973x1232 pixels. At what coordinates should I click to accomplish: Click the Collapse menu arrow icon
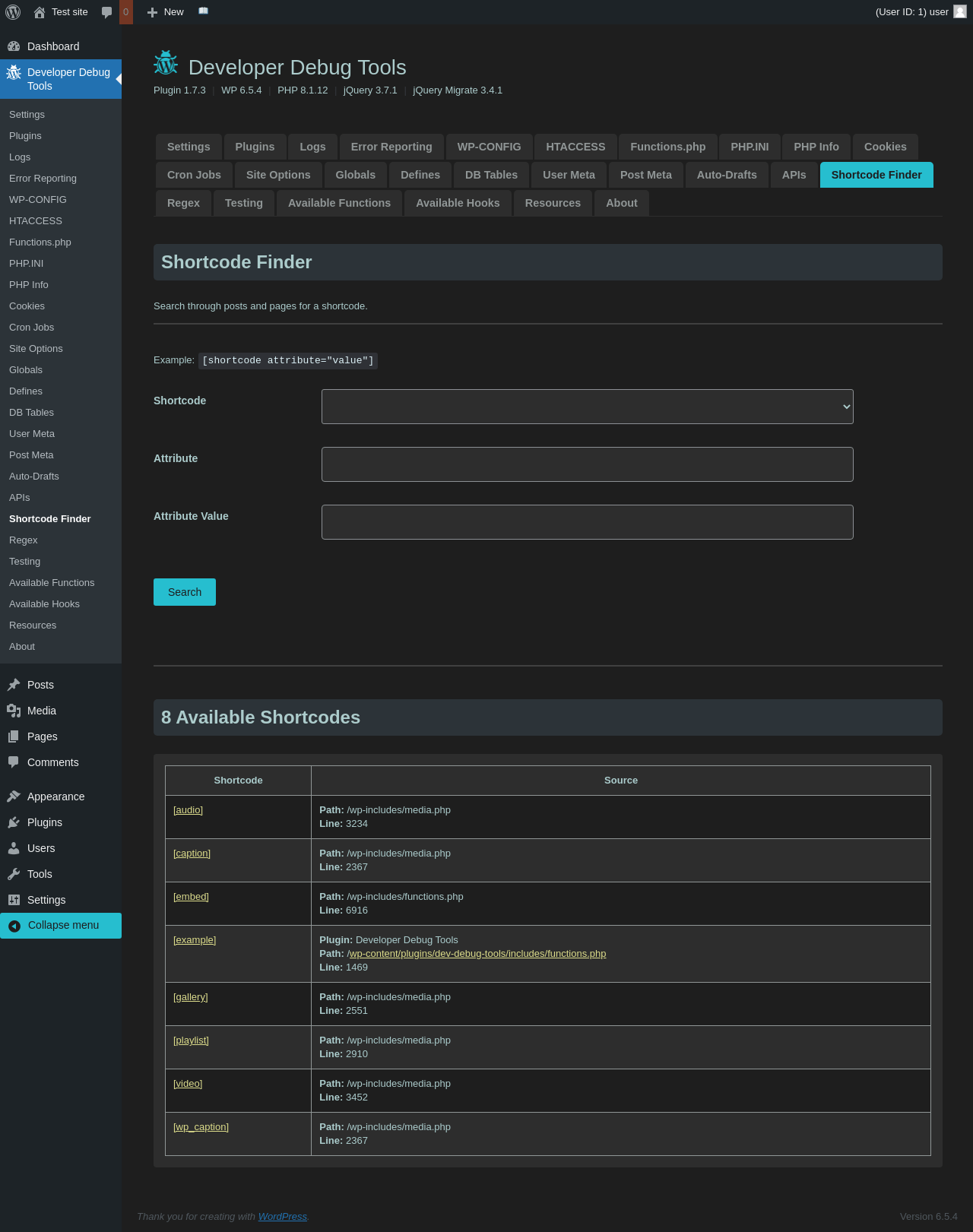point(14,926)
